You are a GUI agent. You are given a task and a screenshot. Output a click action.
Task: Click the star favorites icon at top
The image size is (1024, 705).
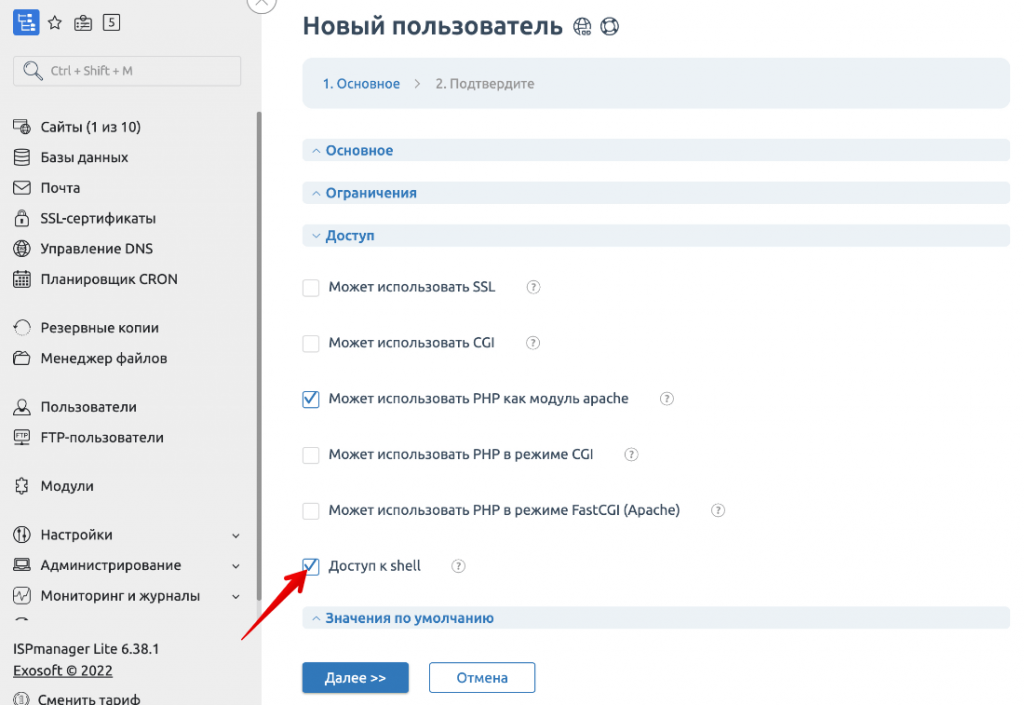click(55, 21)
